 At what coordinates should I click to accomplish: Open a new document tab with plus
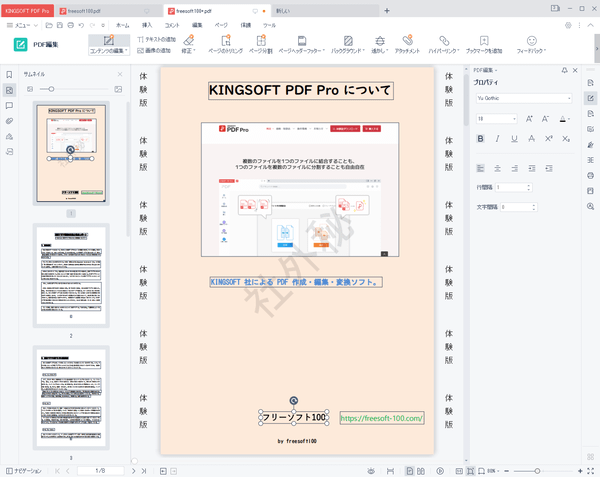click(387, 11)
